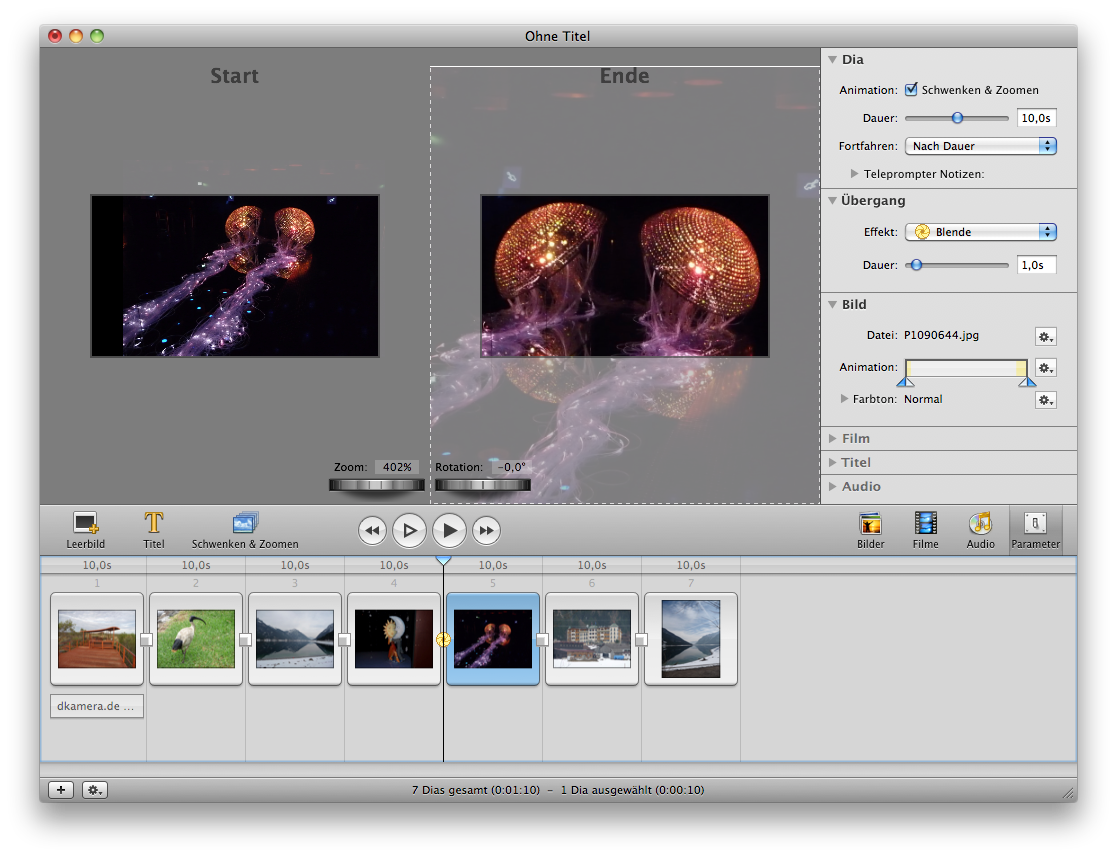Start playback with the solid play button
Viewport: 1117px width, 857px height.
click(x=450, y=530)
